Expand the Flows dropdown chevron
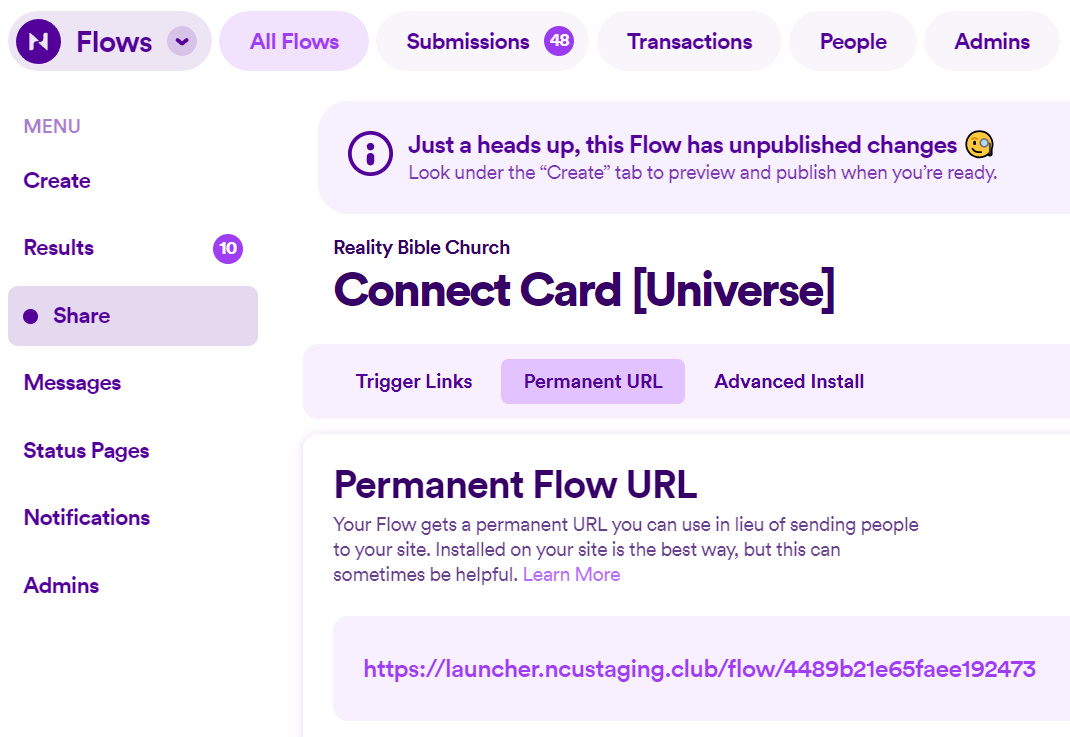 click(181, 42)
